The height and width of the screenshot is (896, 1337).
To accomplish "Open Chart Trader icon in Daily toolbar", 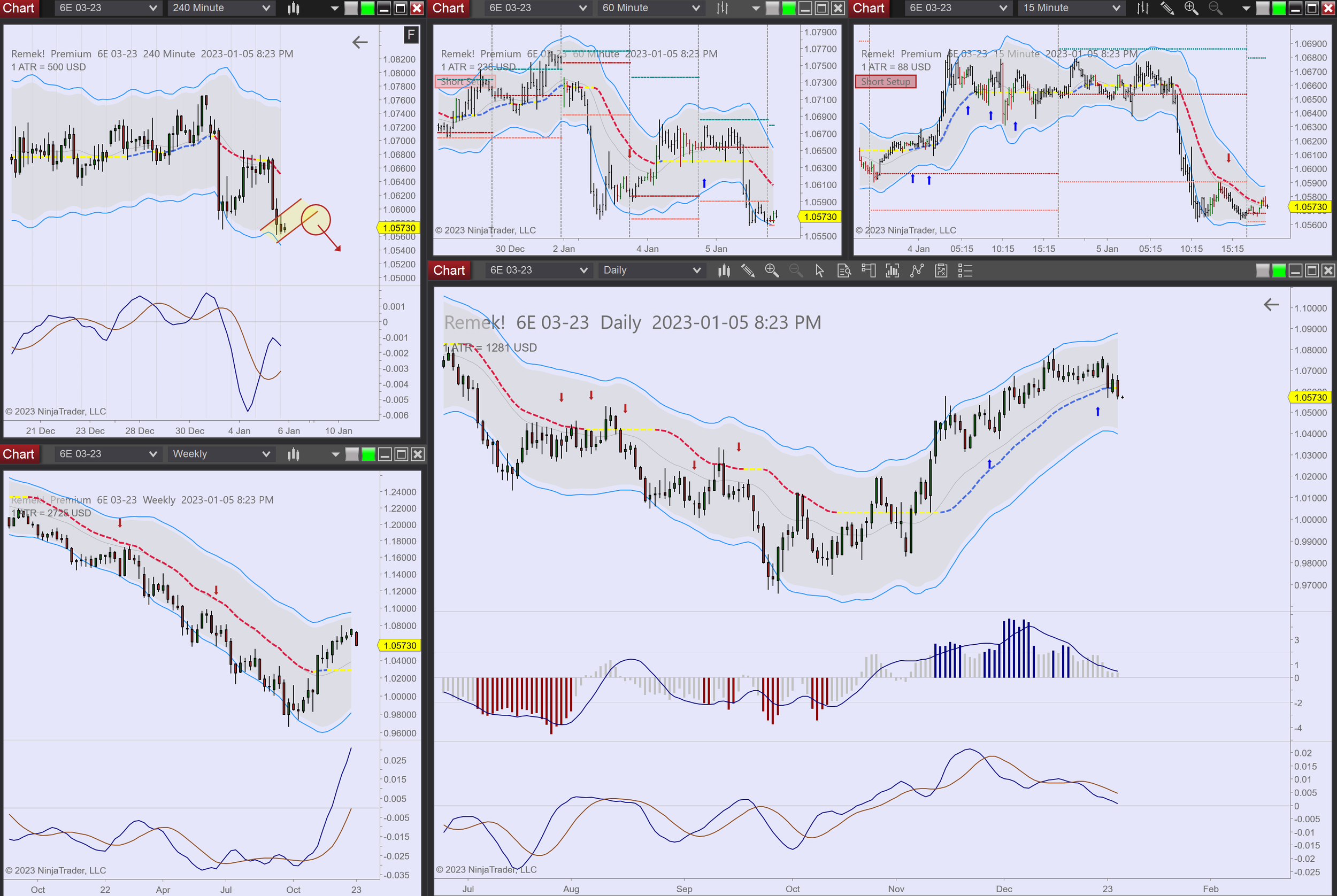I will click(869, 271).
